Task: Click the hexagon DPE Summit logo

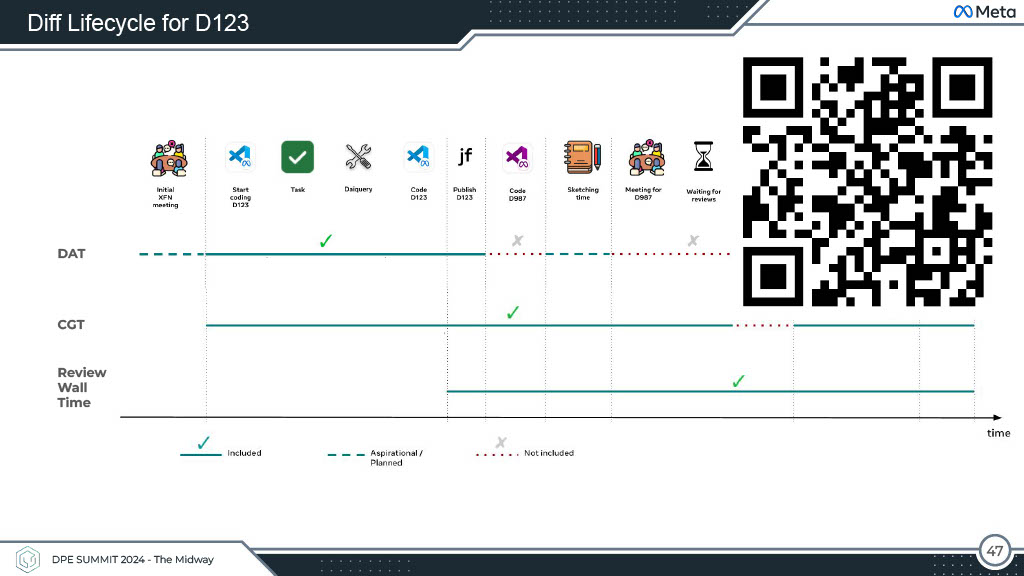Action: pyautogui.click(x=27, y=560)
